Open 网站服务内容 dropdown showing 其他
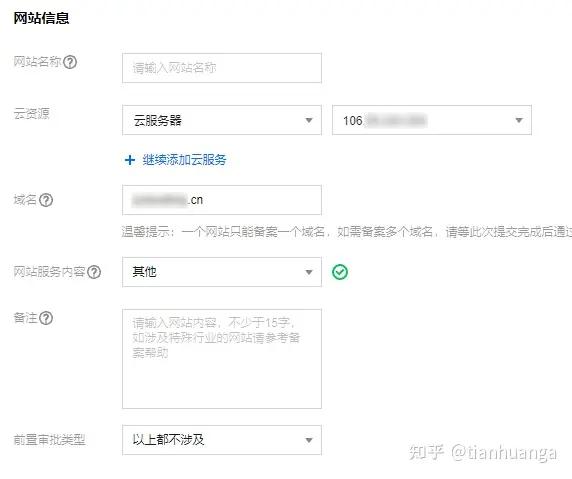Viewport: 572px width, 479px height. (222, 272)
